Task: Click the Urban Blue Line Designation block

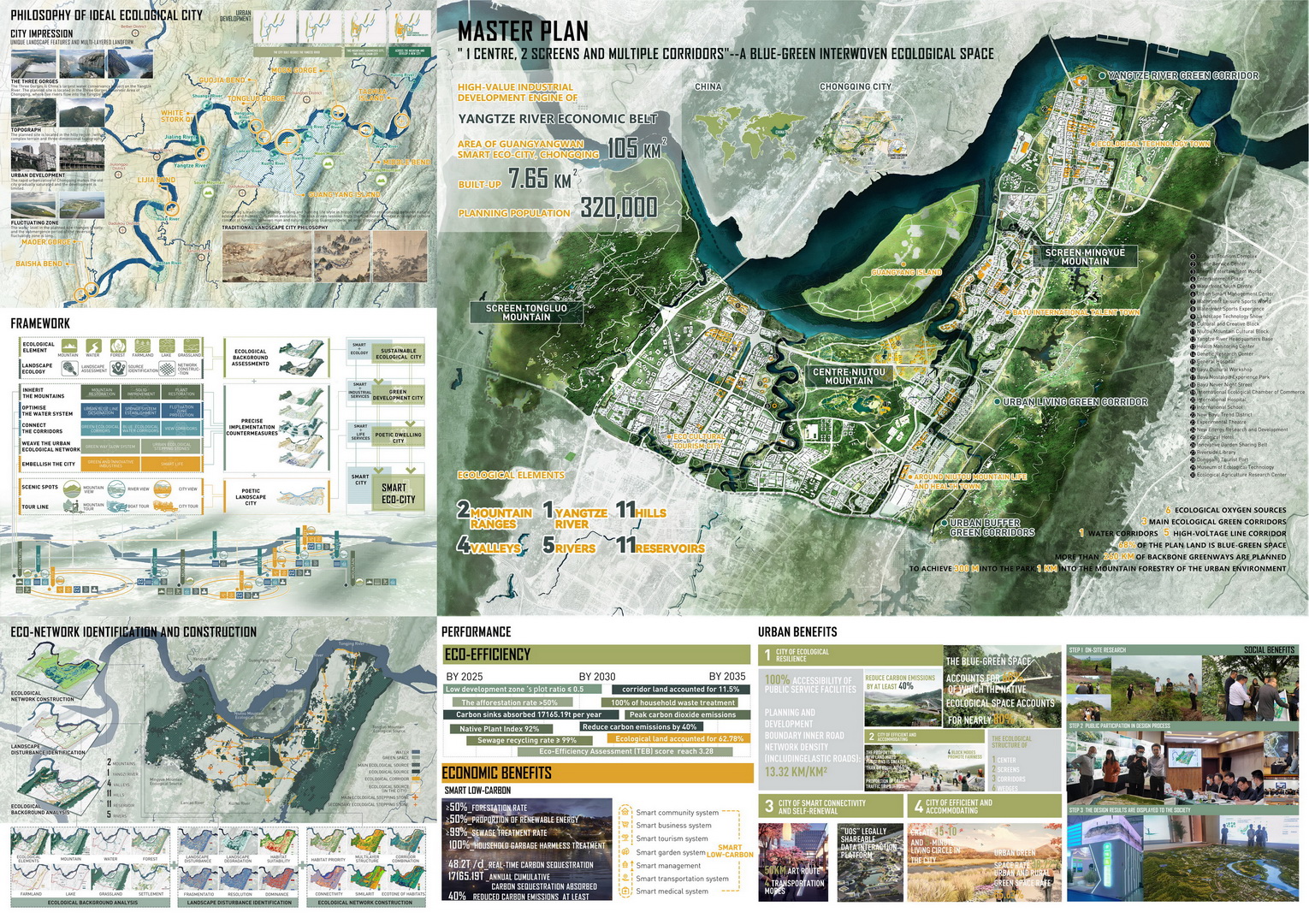Action: pyautogui.click(x=101, y=410)
